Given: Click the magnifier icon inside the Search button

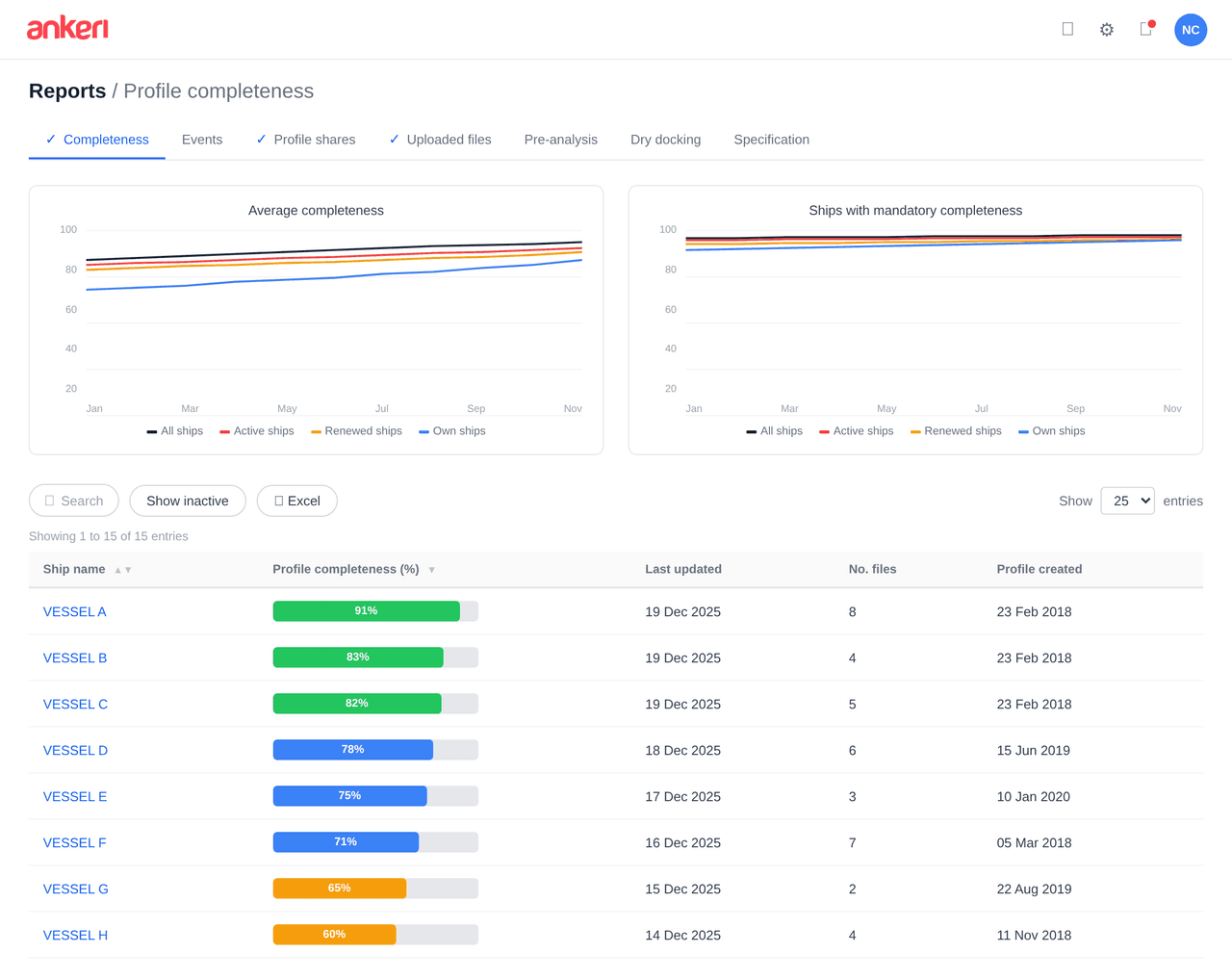Looking at the screenshot, I should (49, 501).
